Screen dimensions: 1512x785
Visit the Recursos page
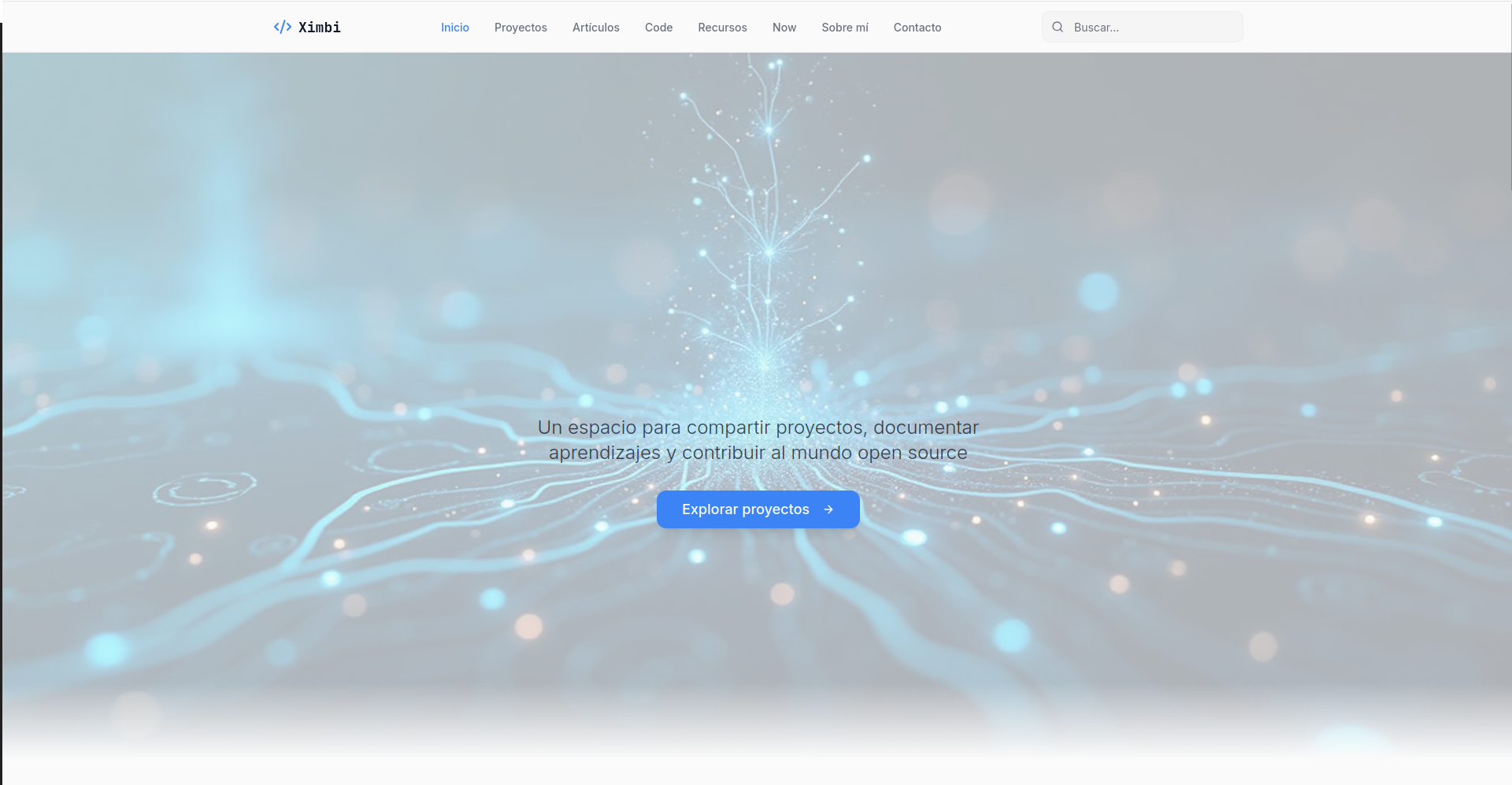point(722,28)
